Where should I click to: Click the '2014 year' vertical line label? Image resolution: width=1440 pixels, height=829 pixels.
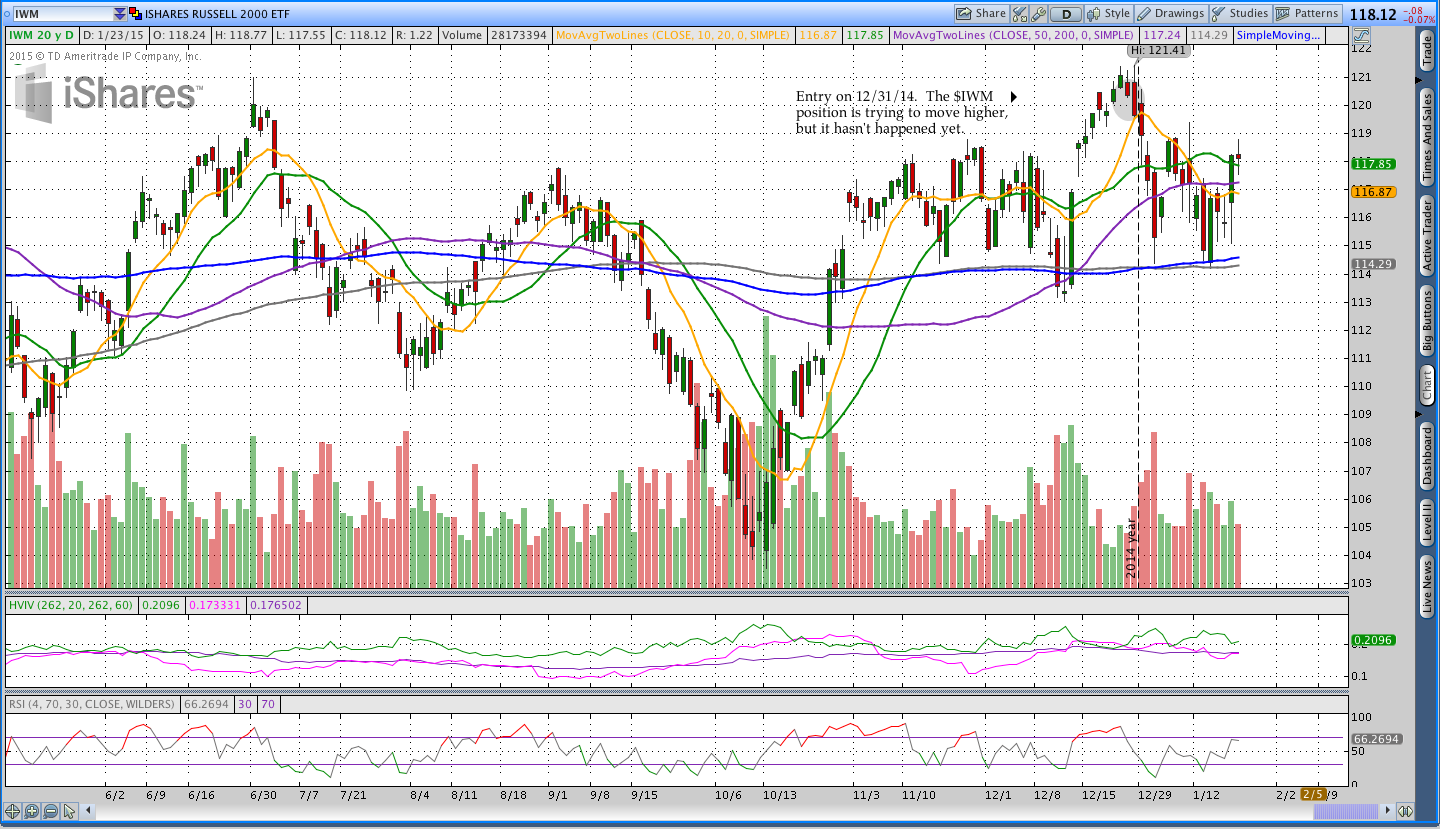pos(1132,550)
